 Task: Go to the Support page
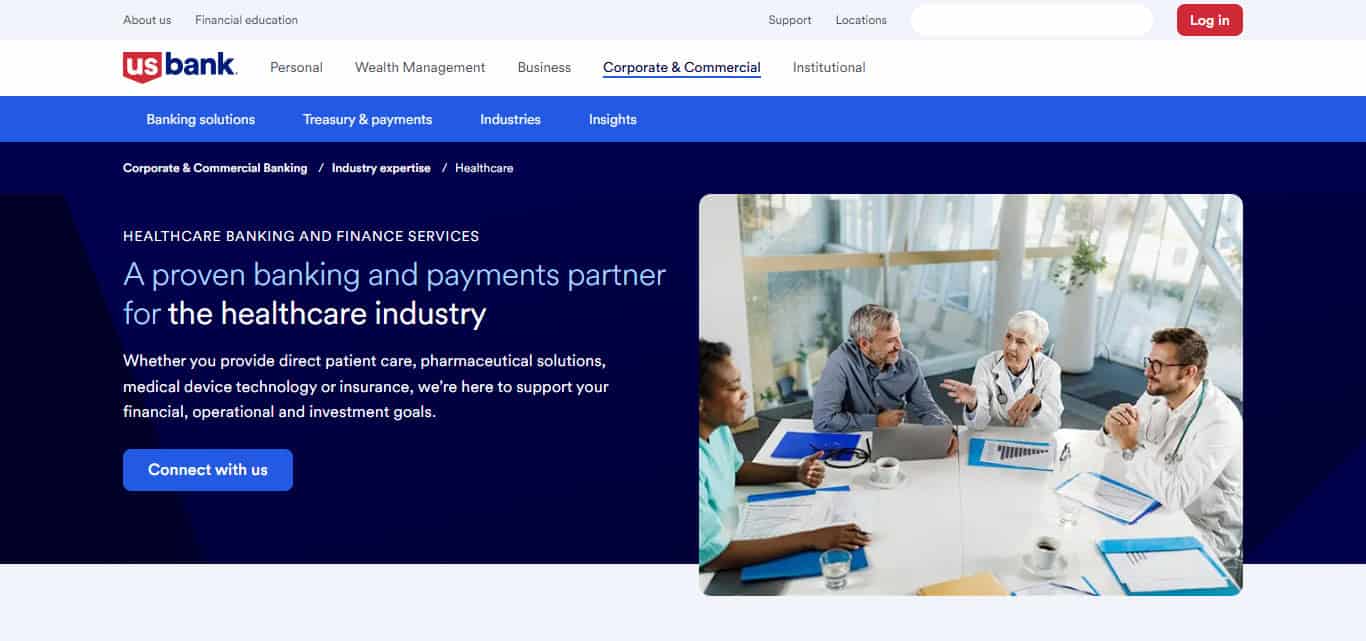[790, 20]
